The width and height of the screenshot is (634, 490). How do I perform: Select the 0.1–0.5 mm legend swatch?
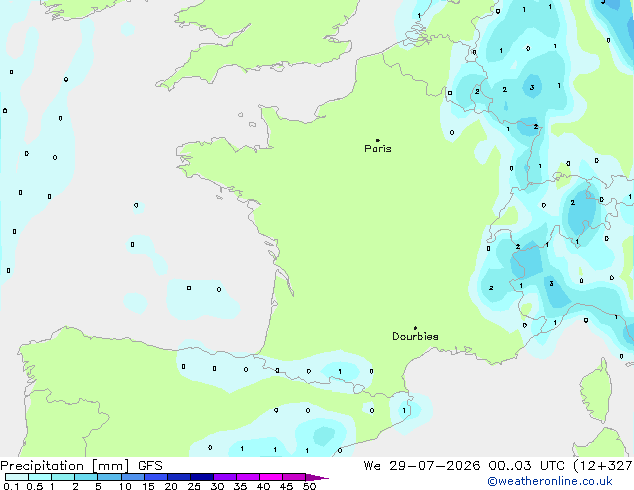(x=17, y=477)
